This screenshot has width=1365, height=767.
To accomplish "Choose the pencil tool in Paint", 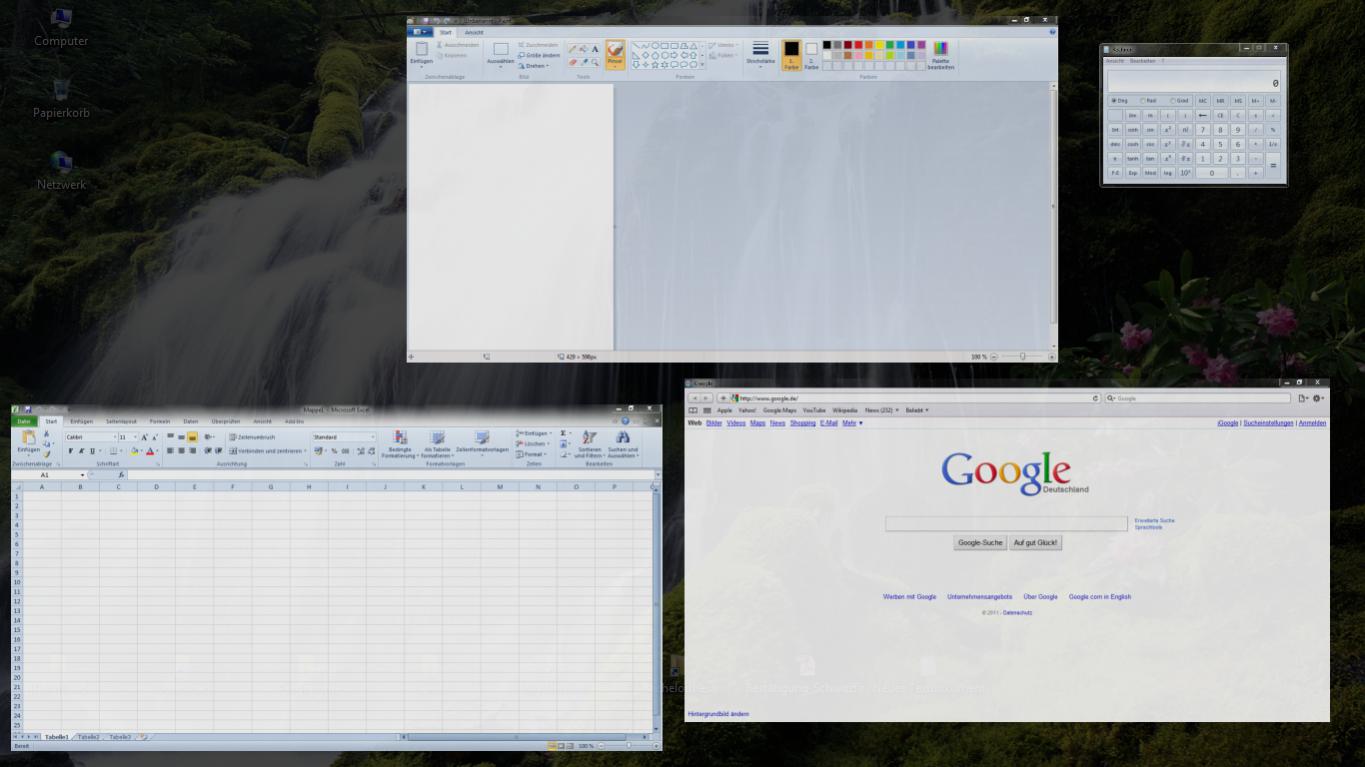I will click(573, 49).
